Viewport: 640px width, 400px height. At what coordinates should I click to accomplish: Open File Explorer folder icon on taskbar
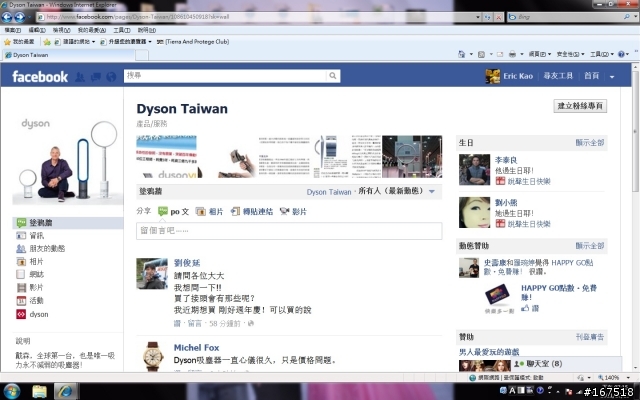click(40, 391)
